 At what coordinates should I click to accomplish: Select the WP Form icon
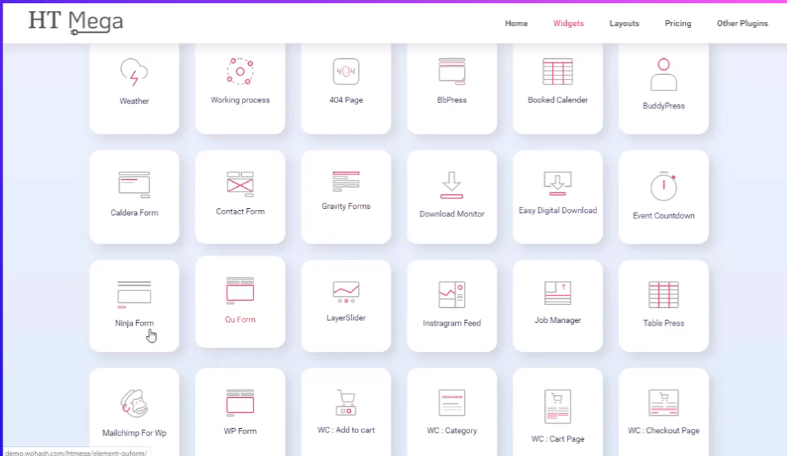(240, 403)
